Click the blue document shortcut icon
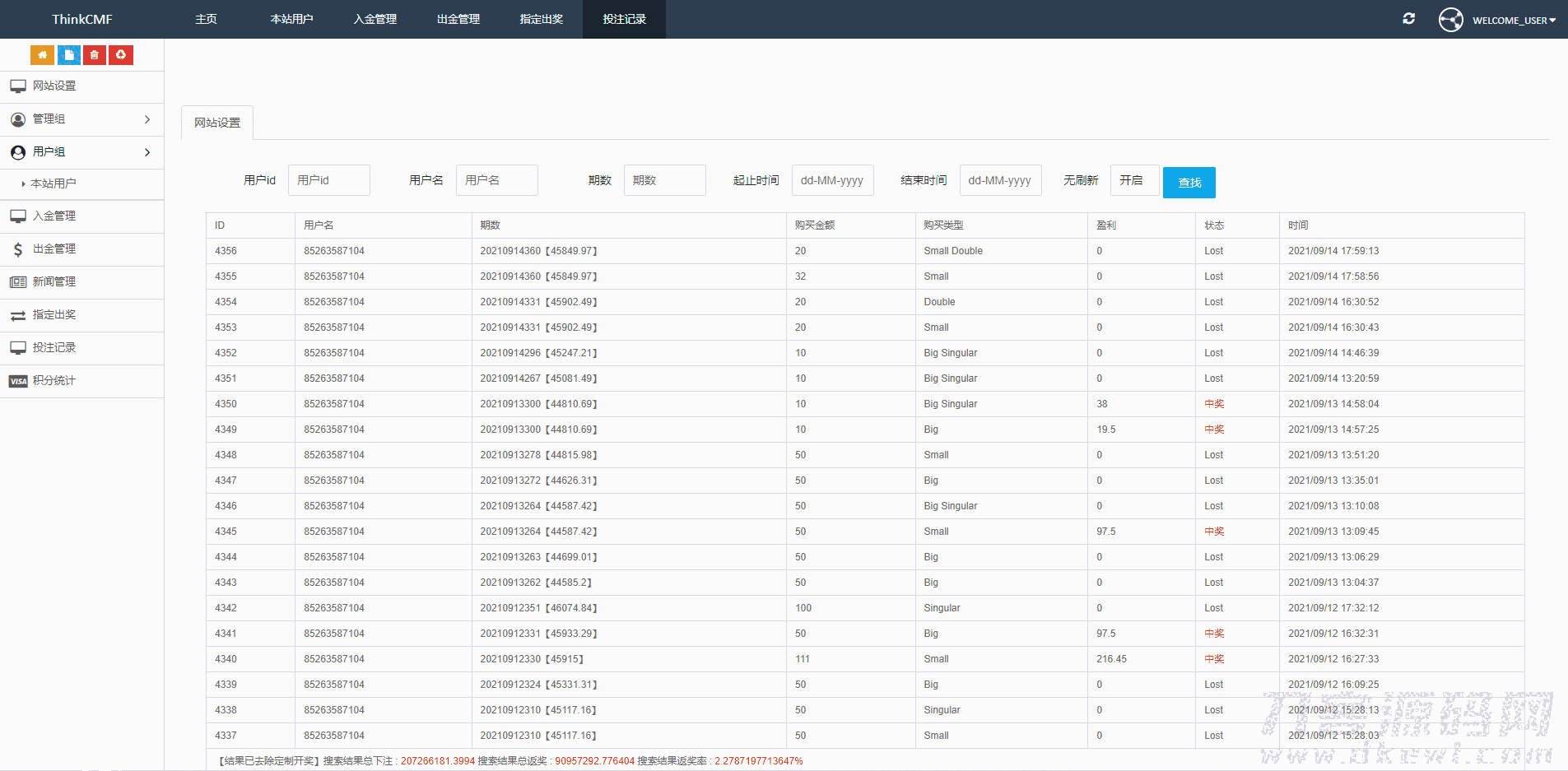Viewport: 1568px width, 771px height. (69, 55)
